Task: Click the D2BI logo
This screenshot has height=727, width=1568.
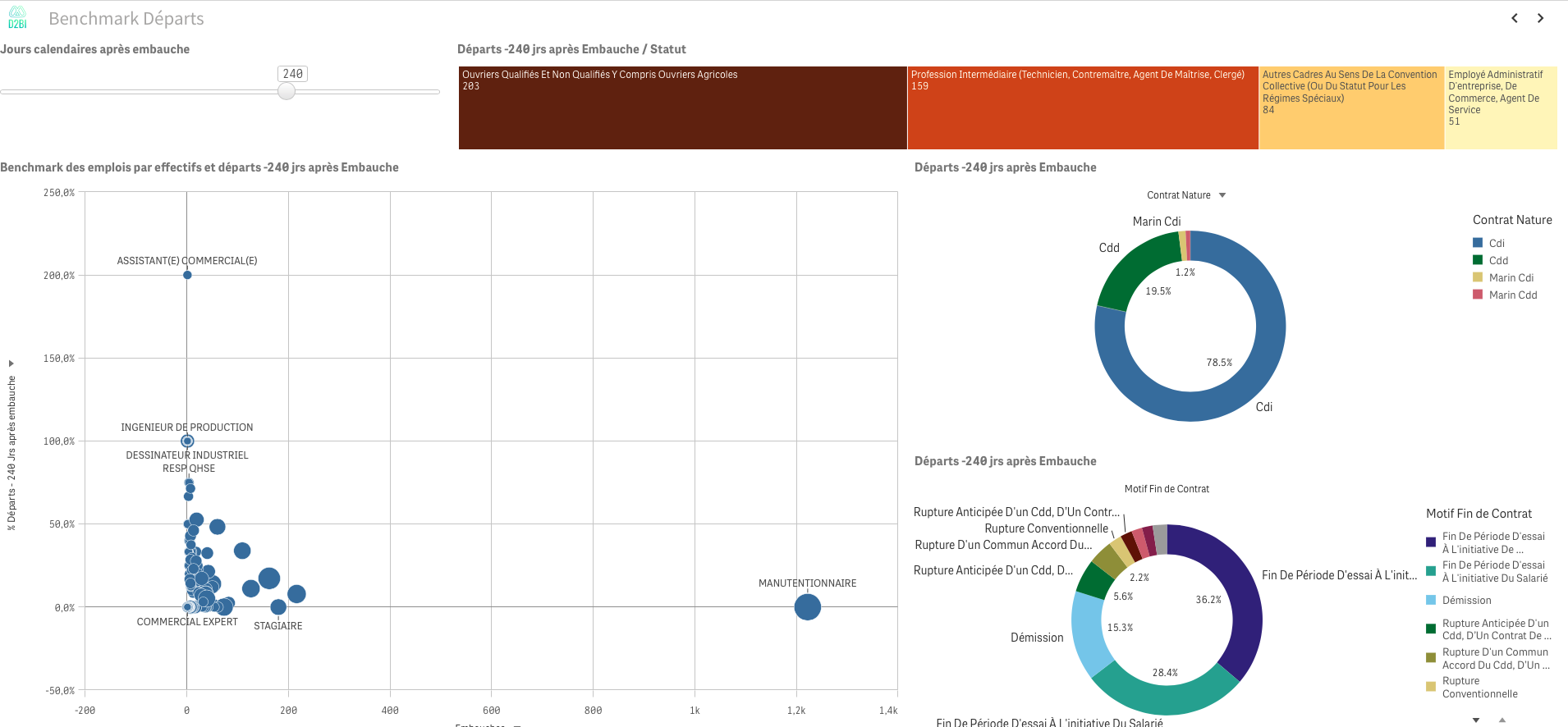Action: point(17,18)
